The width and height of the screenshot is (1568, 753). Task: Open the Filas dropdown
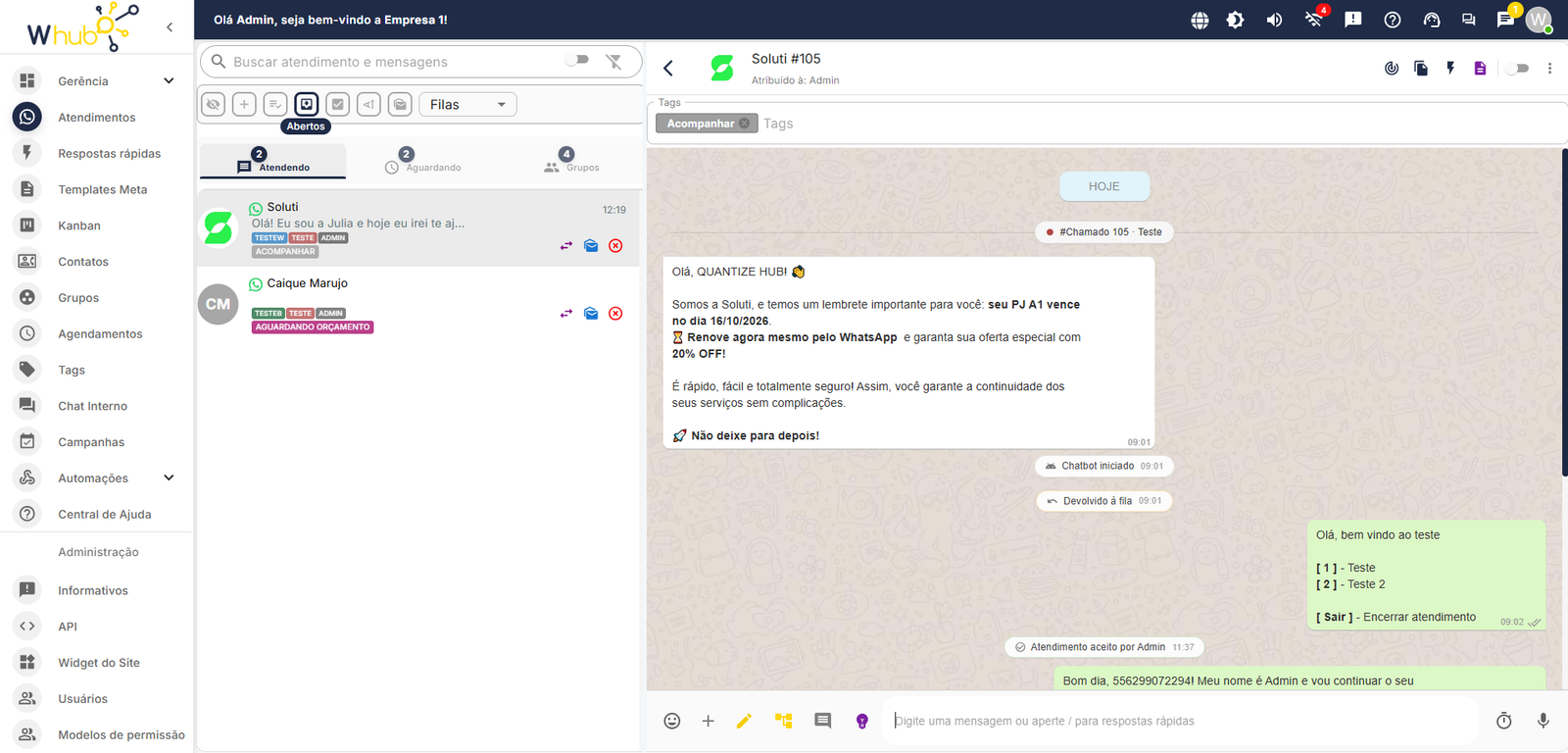click(467, 104)
